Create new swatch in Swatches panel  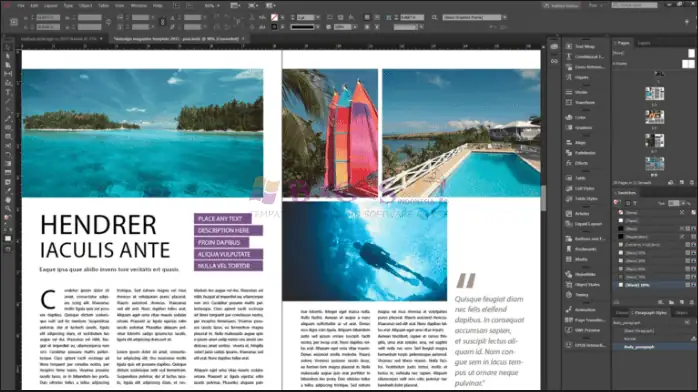click(682, 302)
